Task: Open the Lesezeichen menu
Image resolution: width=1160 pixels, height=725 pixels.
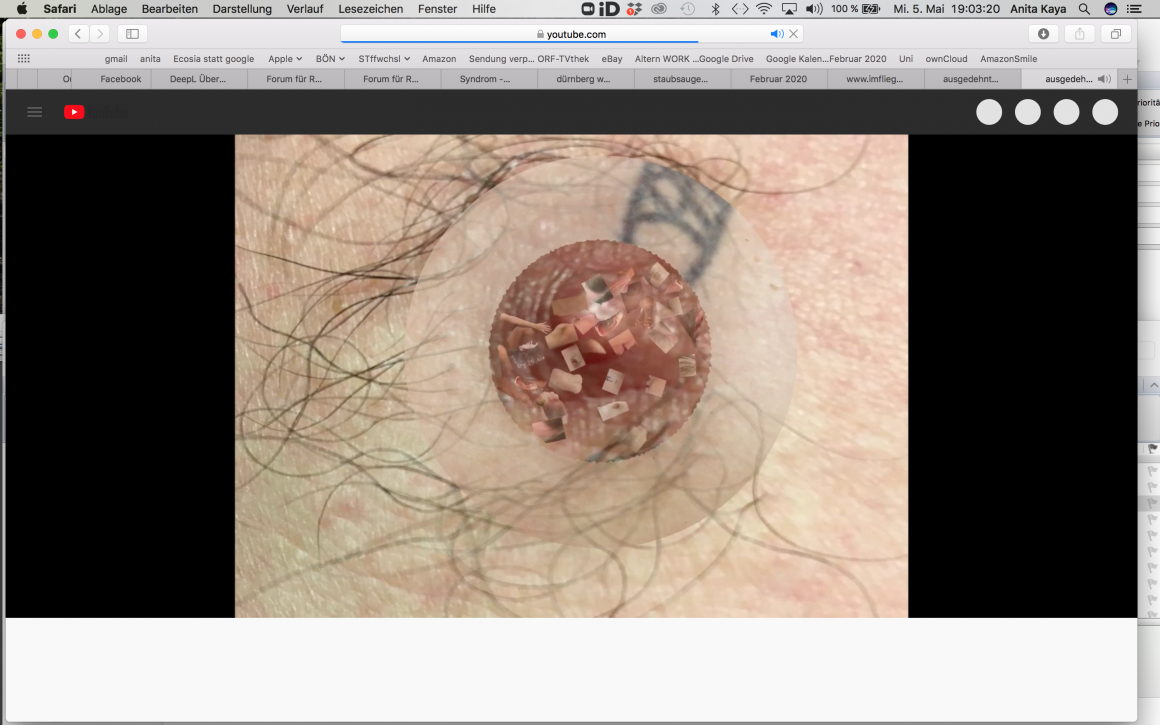Action: 370,9
